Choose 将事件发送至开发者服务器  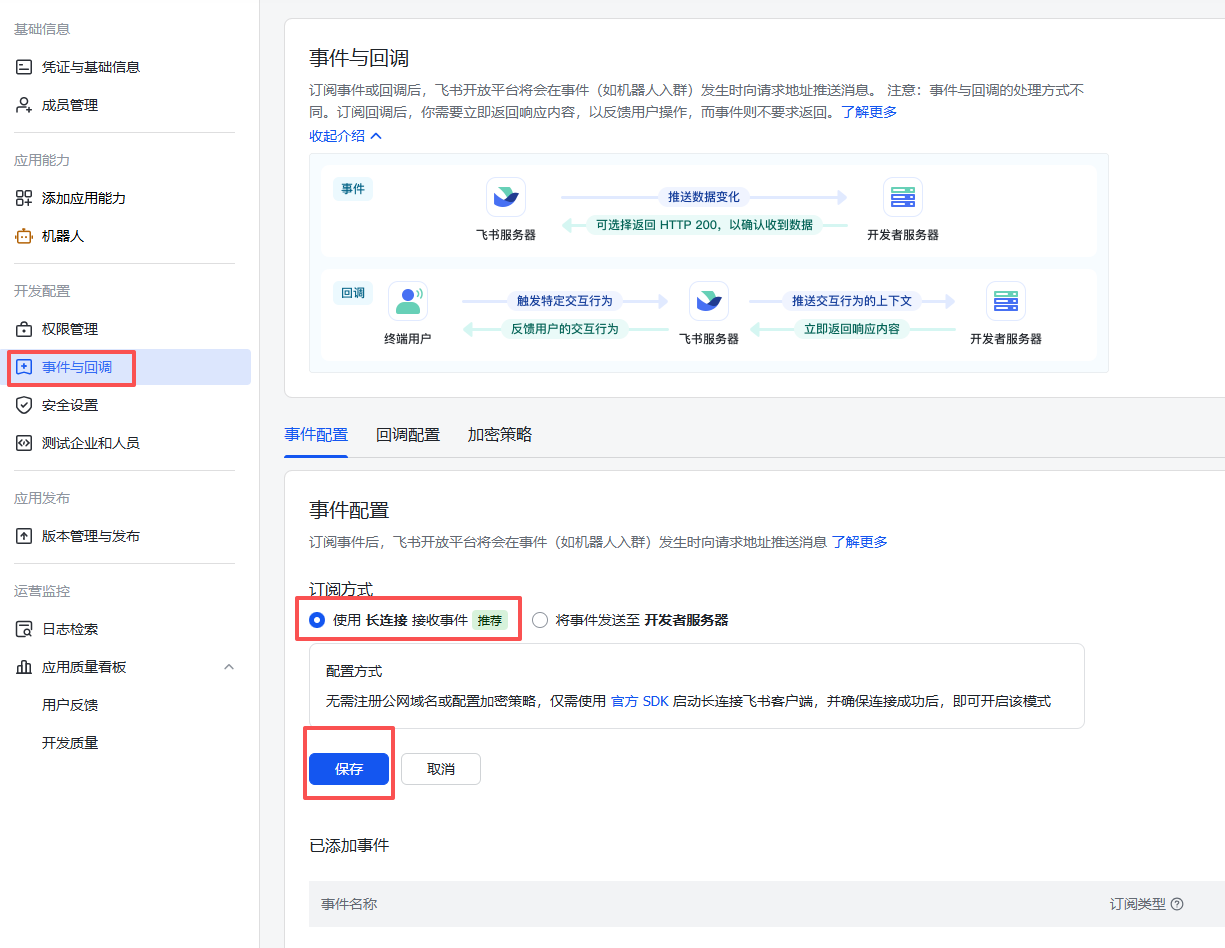pos(540,619)
